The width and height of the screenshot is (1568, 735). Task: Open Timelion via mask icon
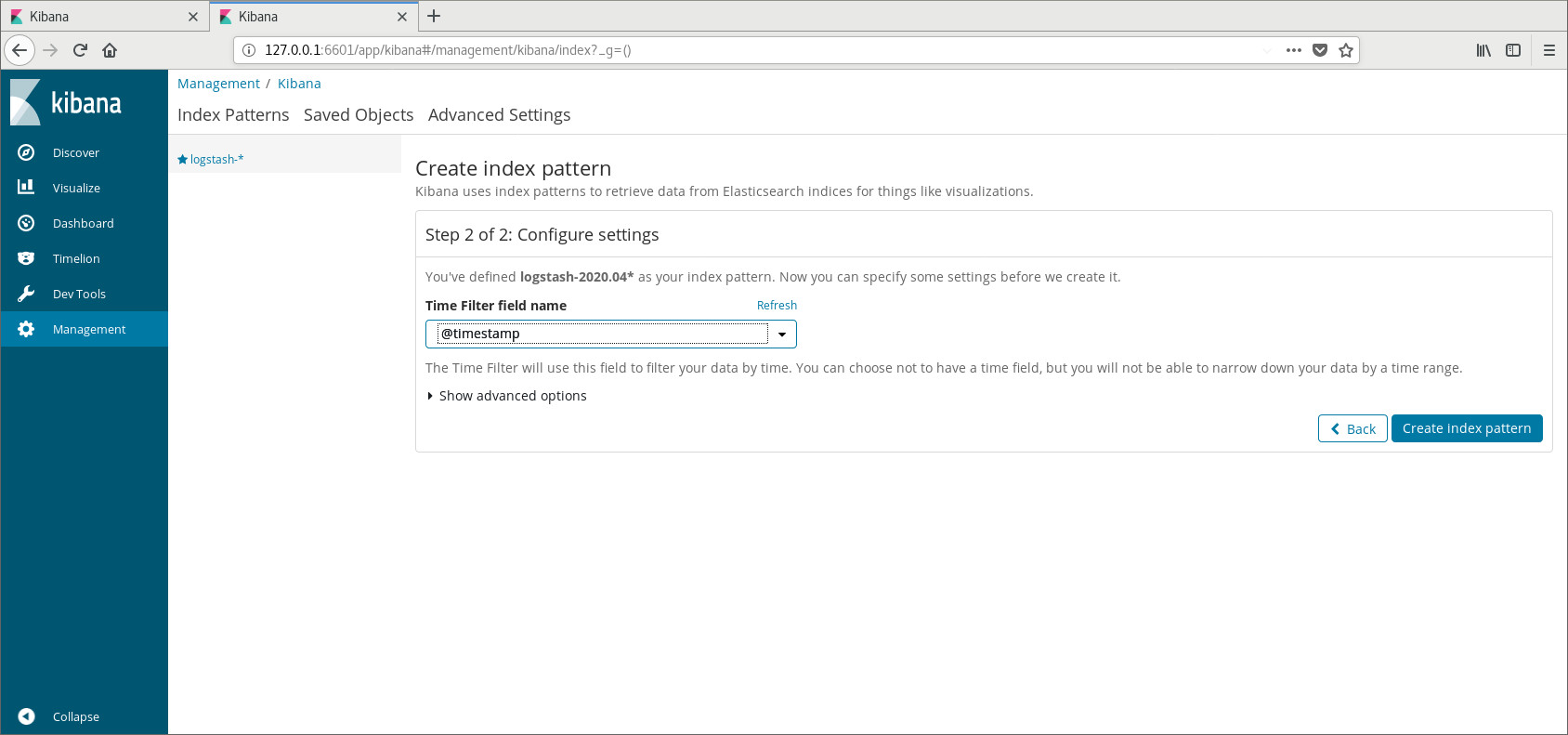[x=26, y=258]
